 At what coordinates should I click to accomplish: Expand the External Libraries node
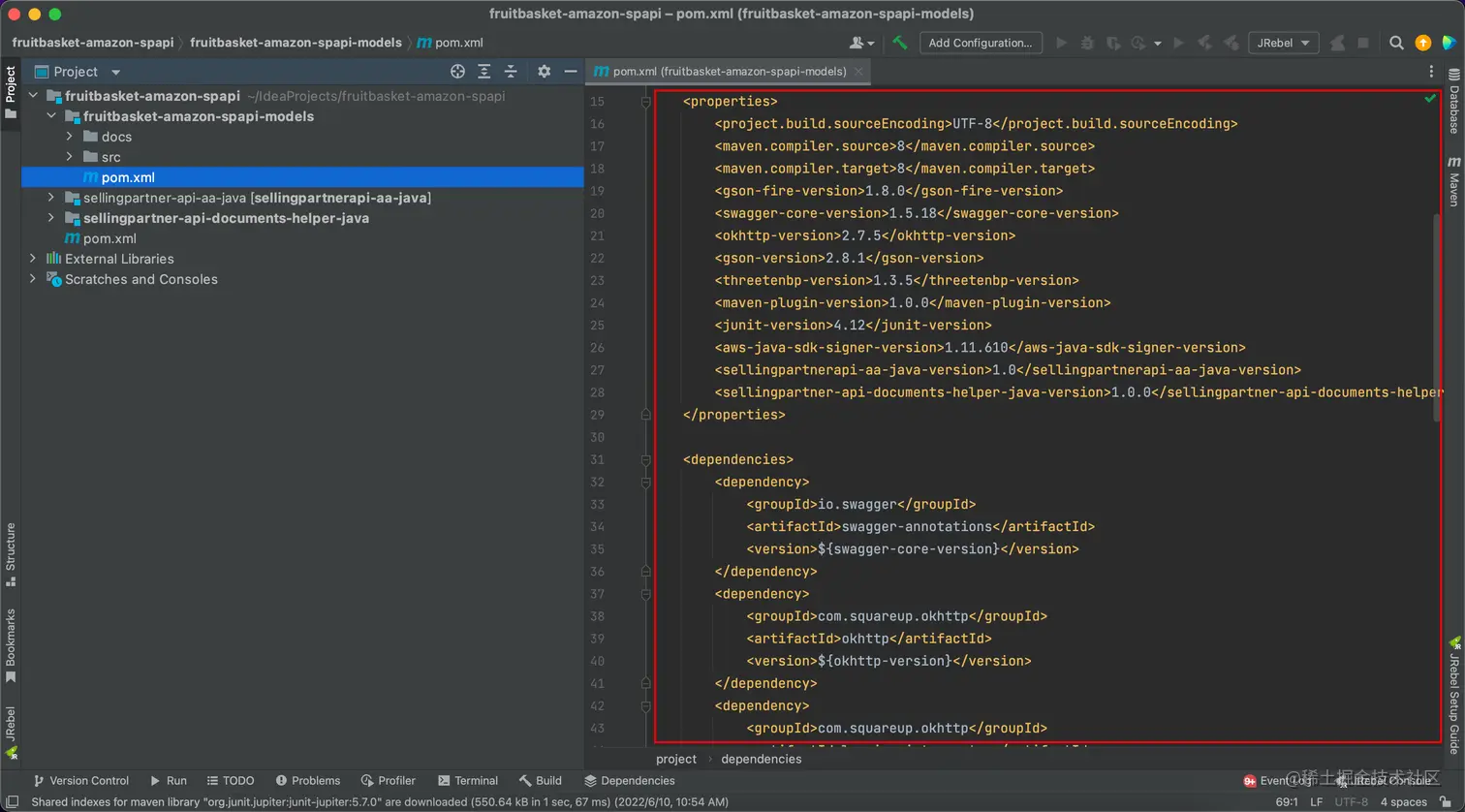click(33, 259)
